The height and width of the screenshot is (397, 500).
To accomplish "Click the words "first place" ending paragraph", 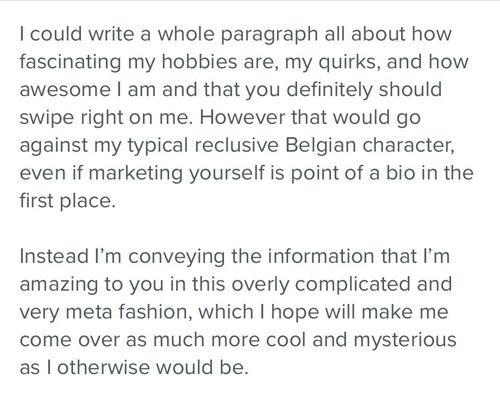I will click(x=67, y=201).
